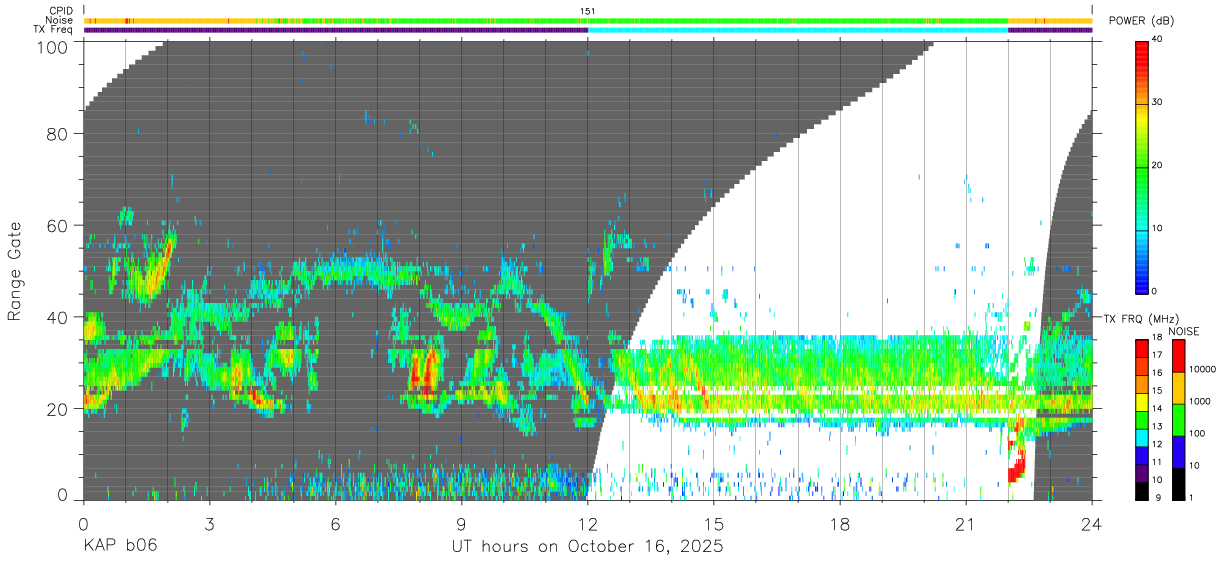Image resolution: width=1228 pixels, height=567 pixels.
Task: Click the TX Freq label at top left
Action: (x=54, y=30)
